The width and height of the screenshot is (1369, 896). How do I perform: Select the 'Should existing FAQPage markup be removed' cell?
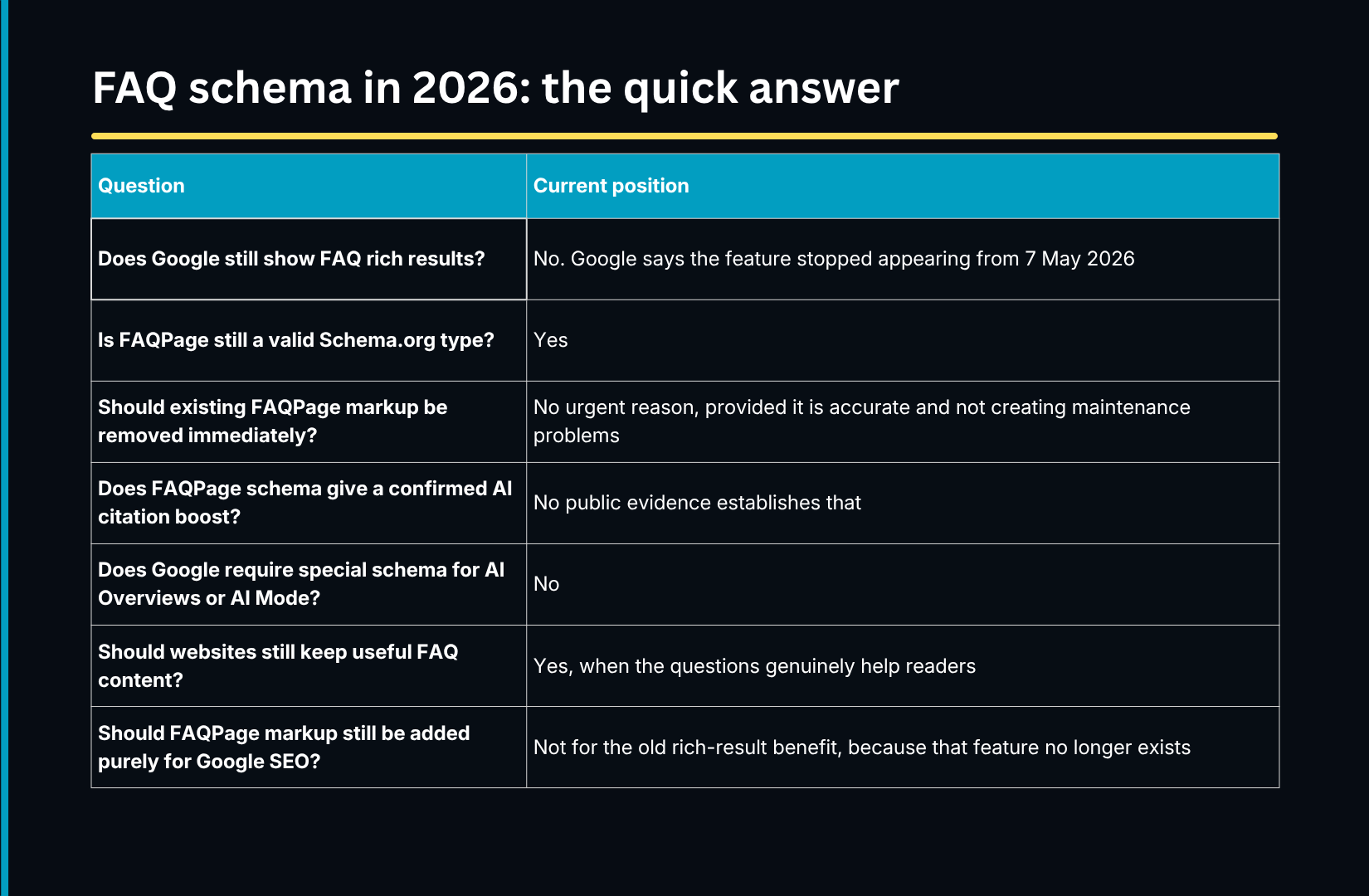click(x=309, y=421)
